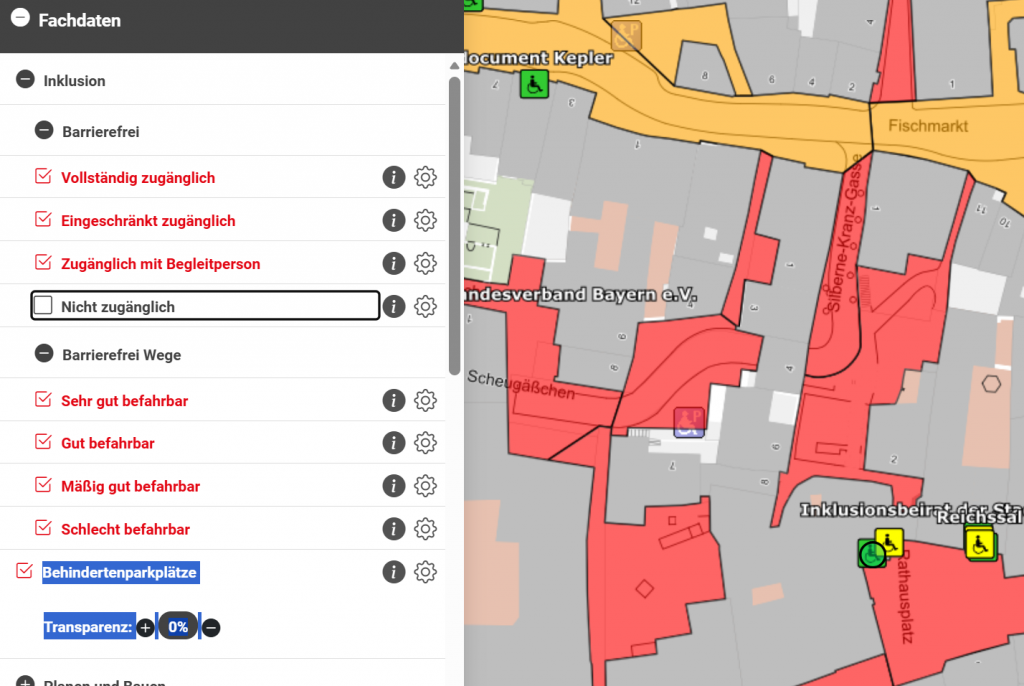Expand the Planen und Bauen group

pyautogui.click(x=25, y=681)
